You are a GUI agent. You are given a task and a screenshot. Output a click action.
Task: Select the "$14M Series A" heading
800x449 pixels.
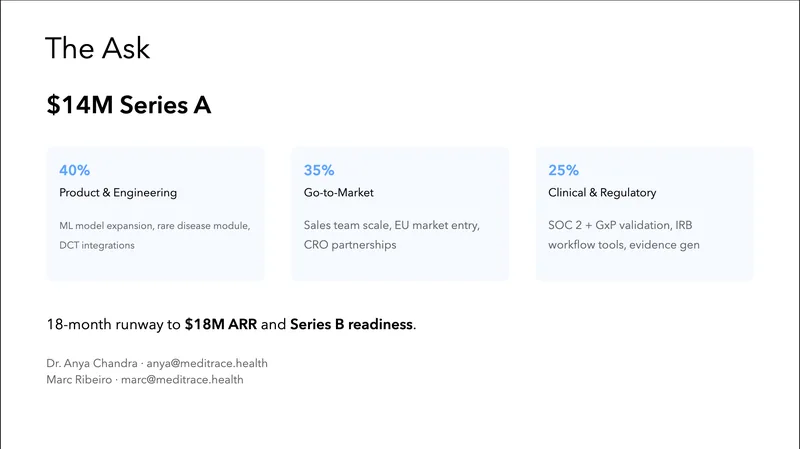pyautogui.click(x=128, y=105)
